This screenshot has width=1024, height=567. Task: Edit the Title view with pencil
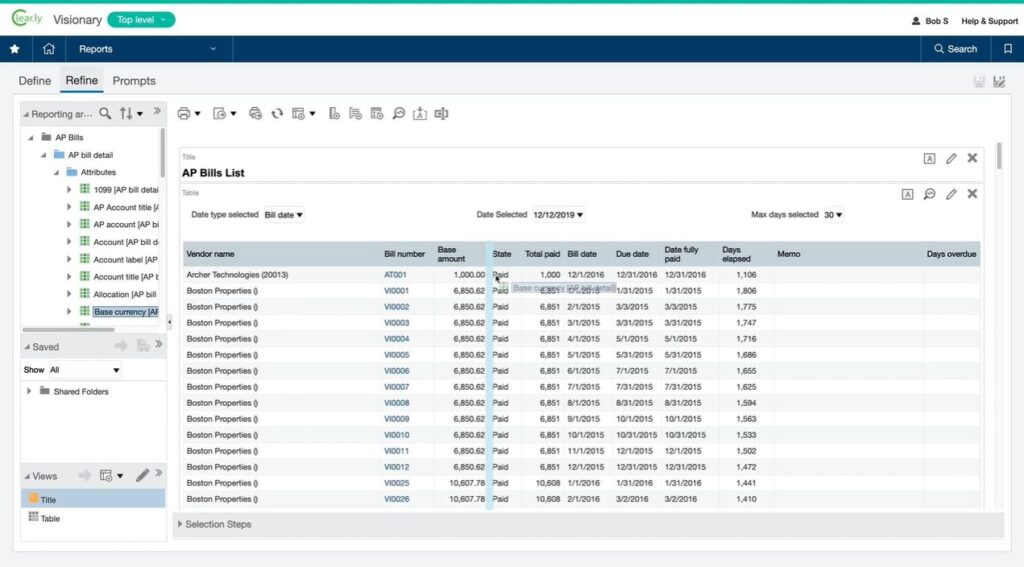951,159
